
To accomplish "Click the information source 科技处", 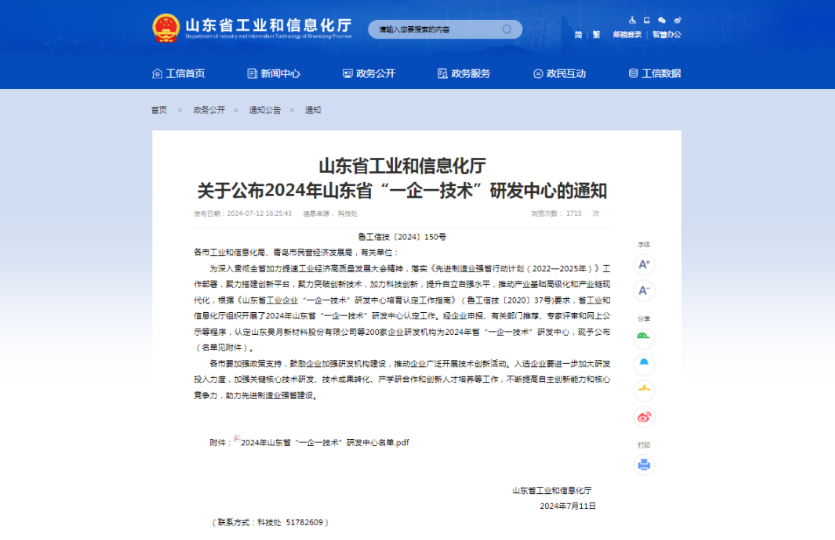I will pos(348,214).
